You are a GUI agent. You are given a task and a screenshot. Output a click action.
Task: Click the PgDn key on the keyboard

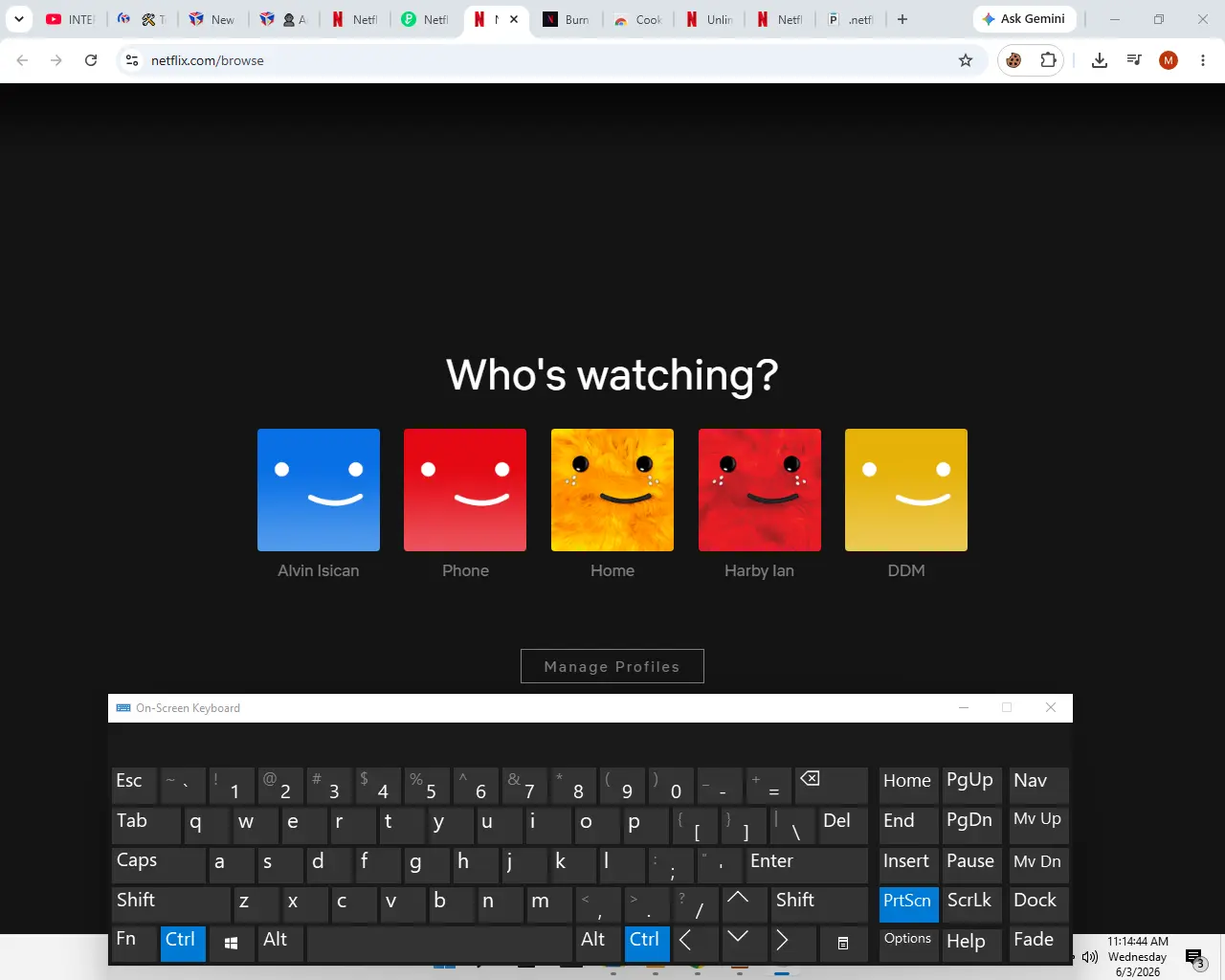point(972,823)
